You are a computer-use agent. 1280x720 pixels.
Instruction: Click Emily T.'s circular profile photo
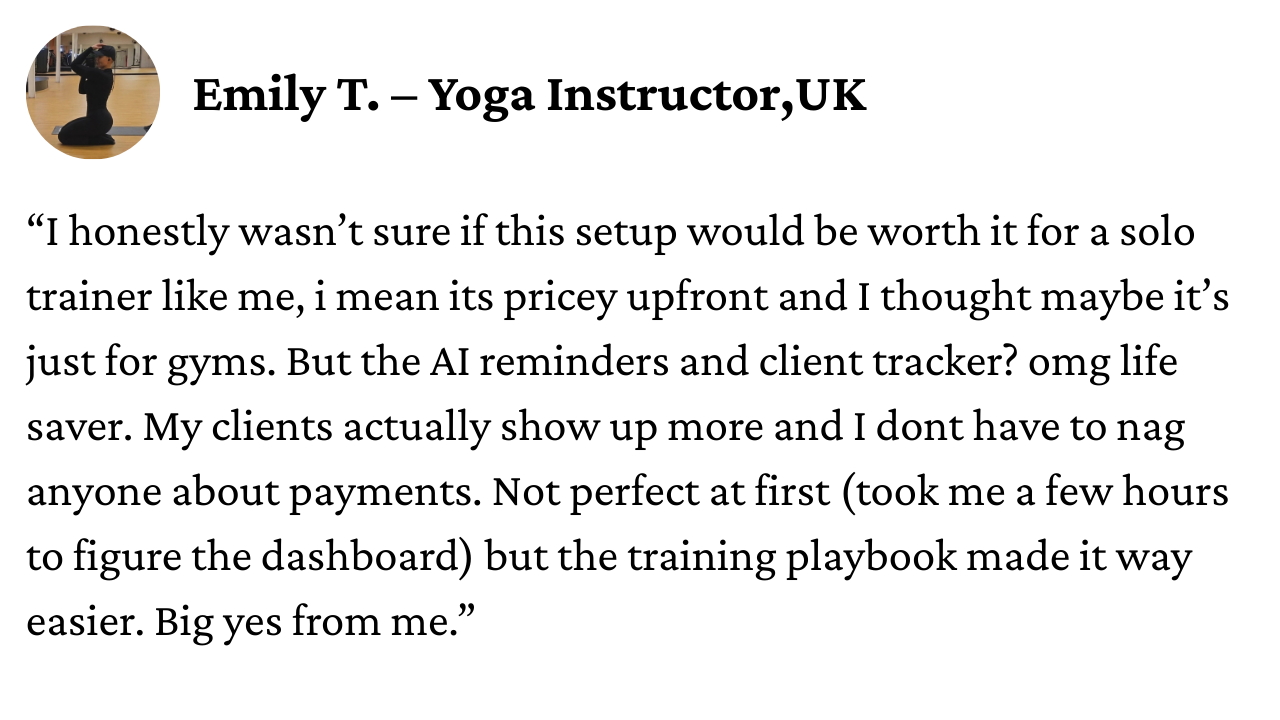[x=92, y=92]
